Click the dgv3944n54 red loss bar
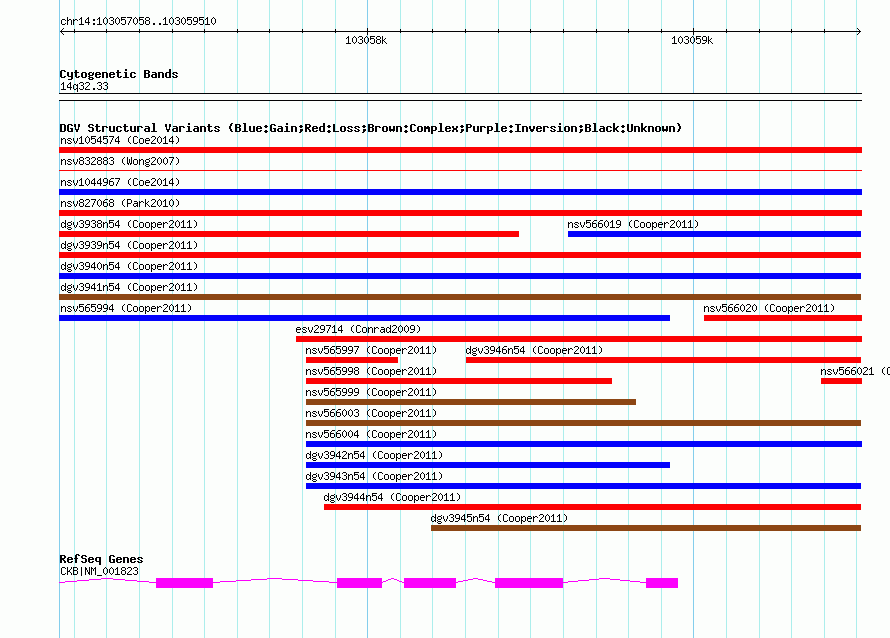Image resolution: width=890 pixels, height=638 pixels. (x=593, y=507)
